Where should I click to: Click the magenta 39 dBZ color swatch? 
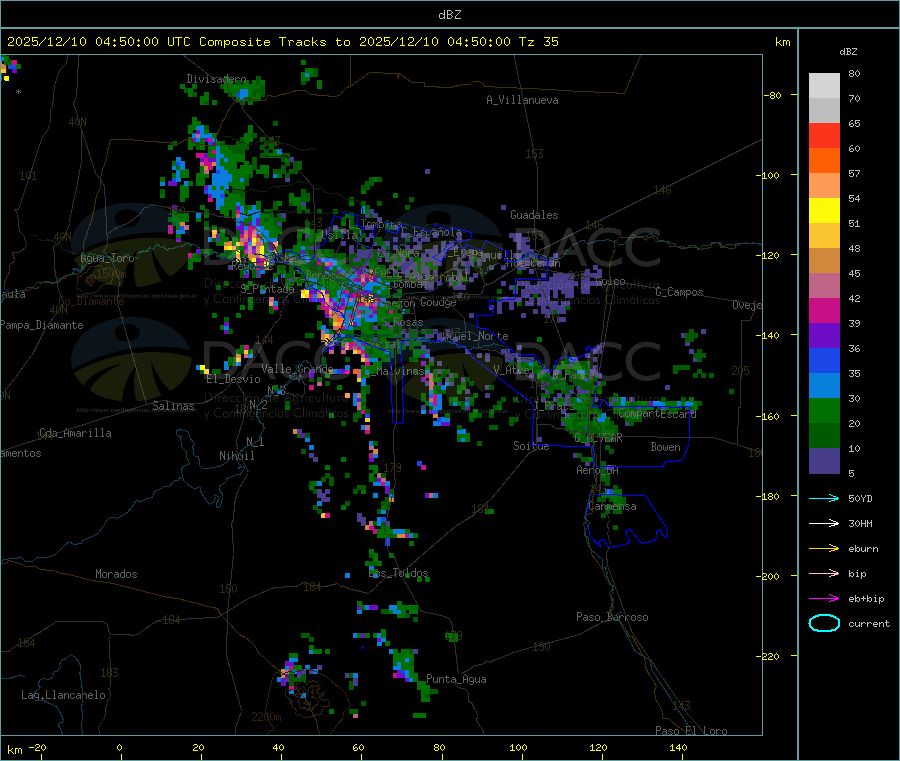(x=824, y=310)
